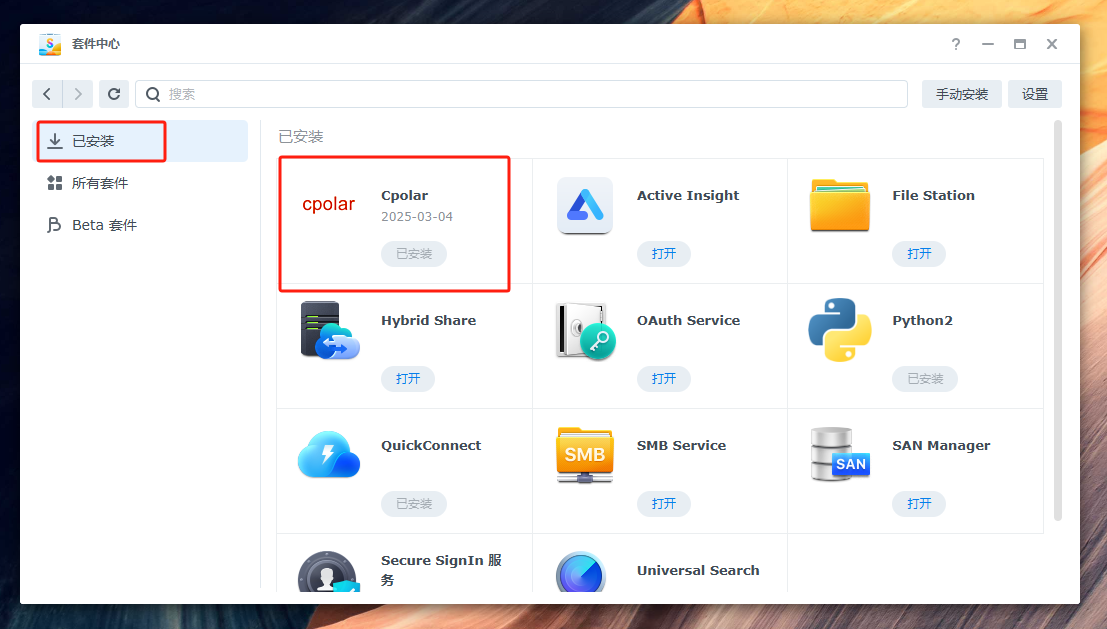Click the Active Insight package name
Image resolution: width=1107 pixels, height=629 pixels.
[688, 196]
